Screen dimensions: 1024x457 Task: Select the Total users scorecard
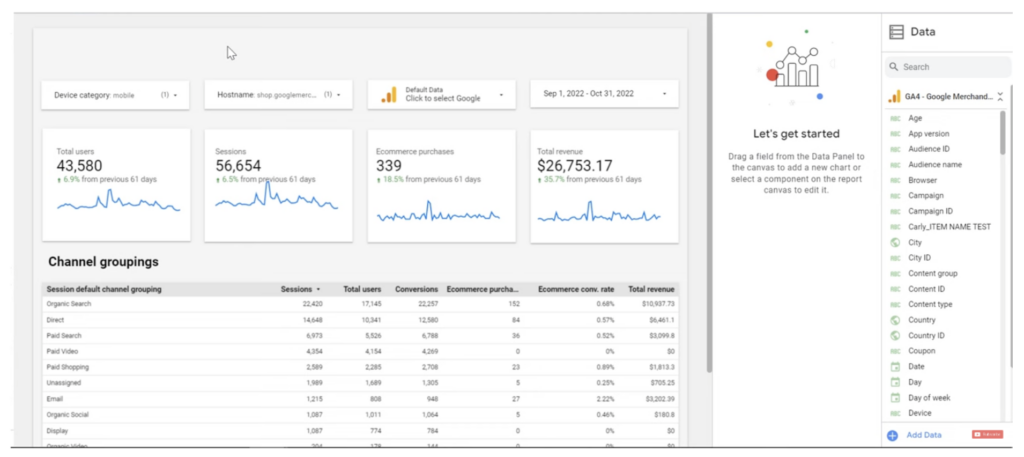[x=117, y=185]
